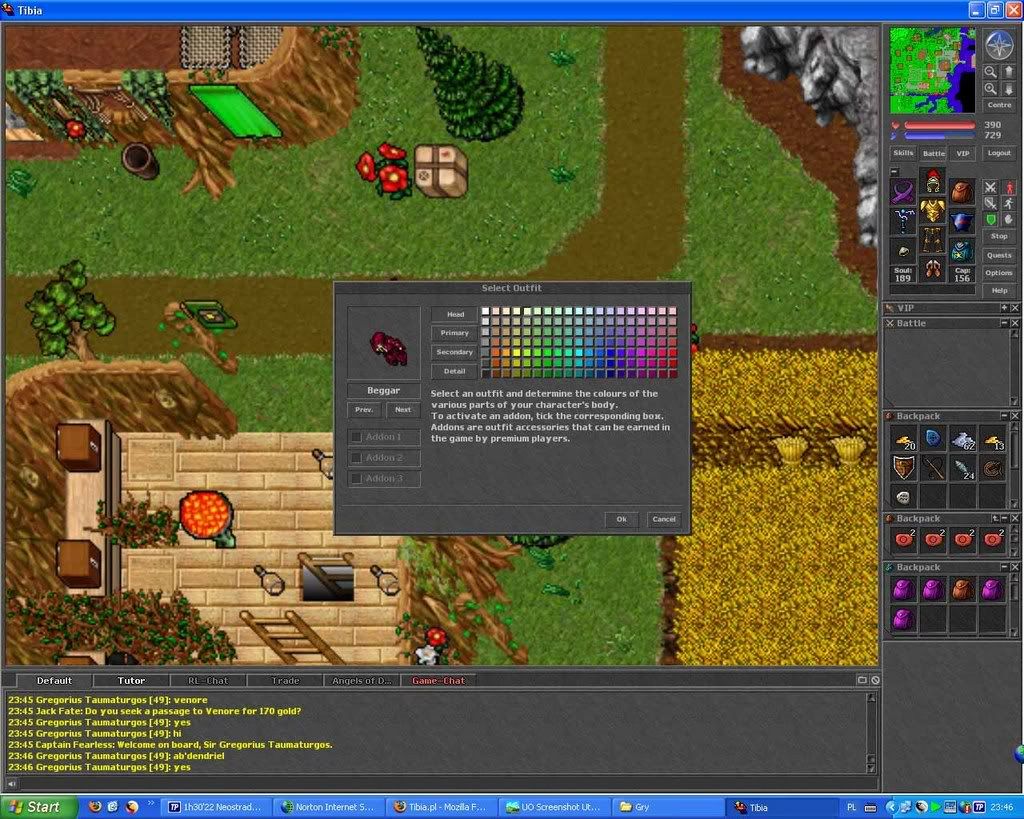Viewport: 1024px width, 819px height.
Task: Click the compass rose on the minimap
Action: click(x=999, y=45)
